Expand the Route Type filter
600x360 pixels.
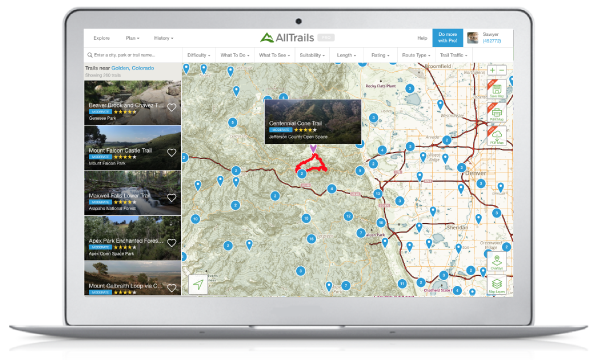click(416, 55)
